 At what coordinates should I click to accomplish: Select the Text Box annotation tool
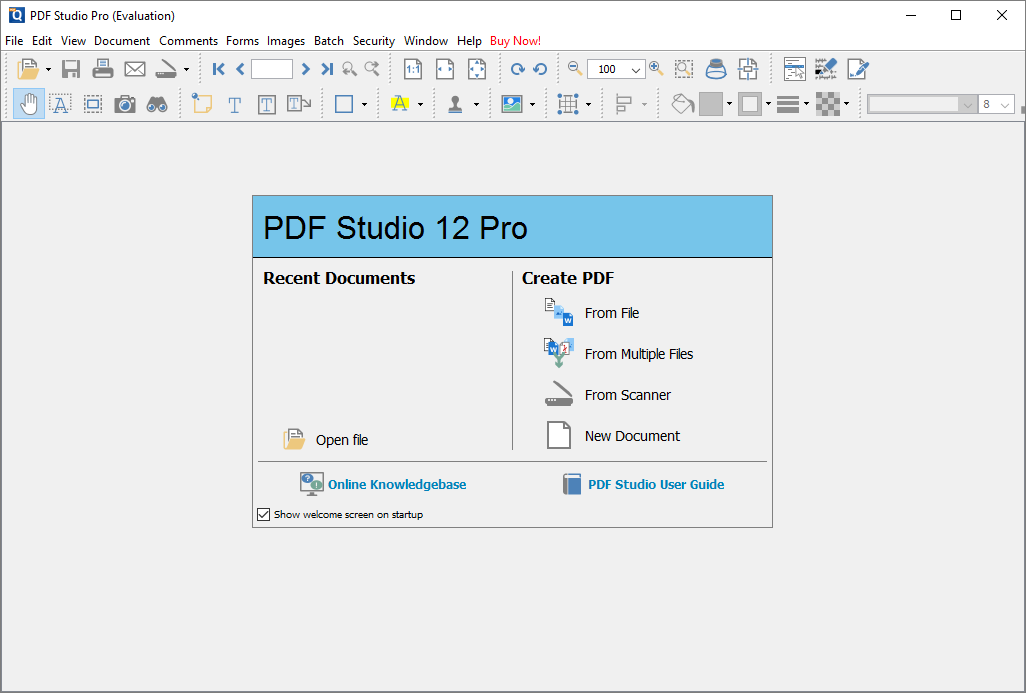coord(266,105)
